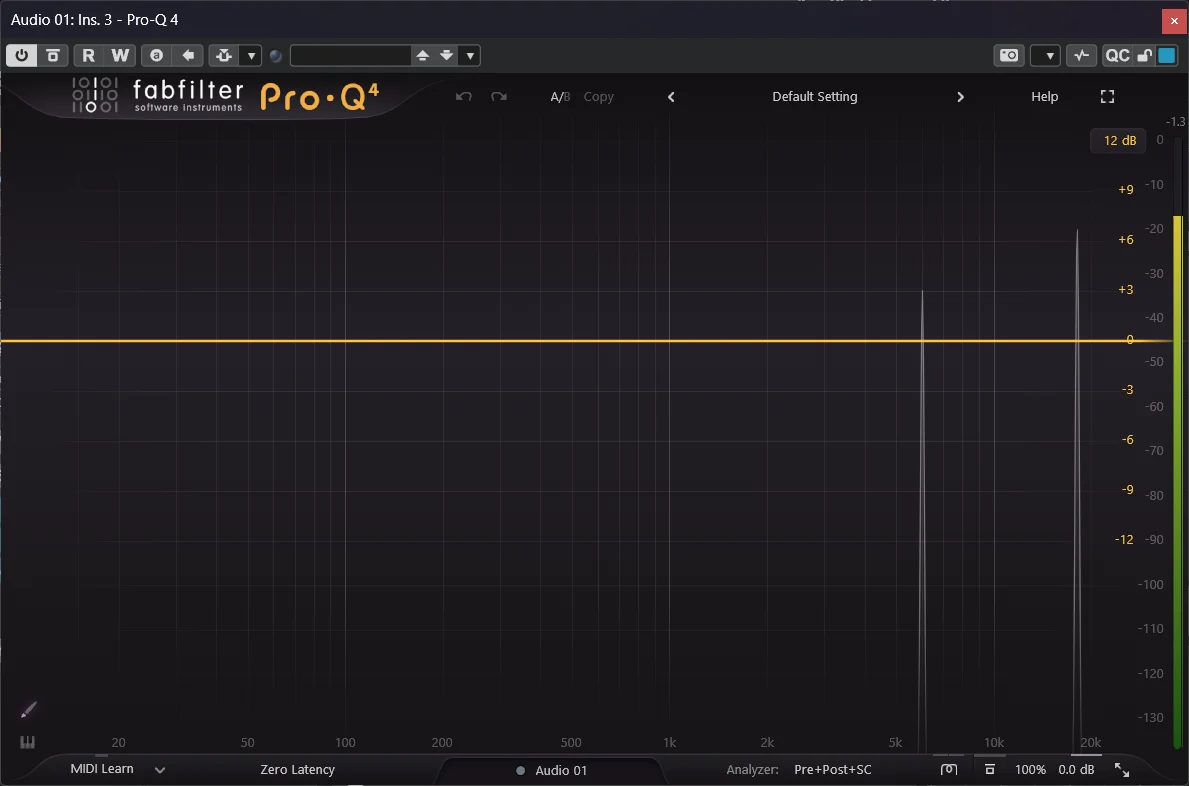This screenshot has height=786, width=1189.
Task: Toggle full screen mode icon
Action: (1107, 96)
